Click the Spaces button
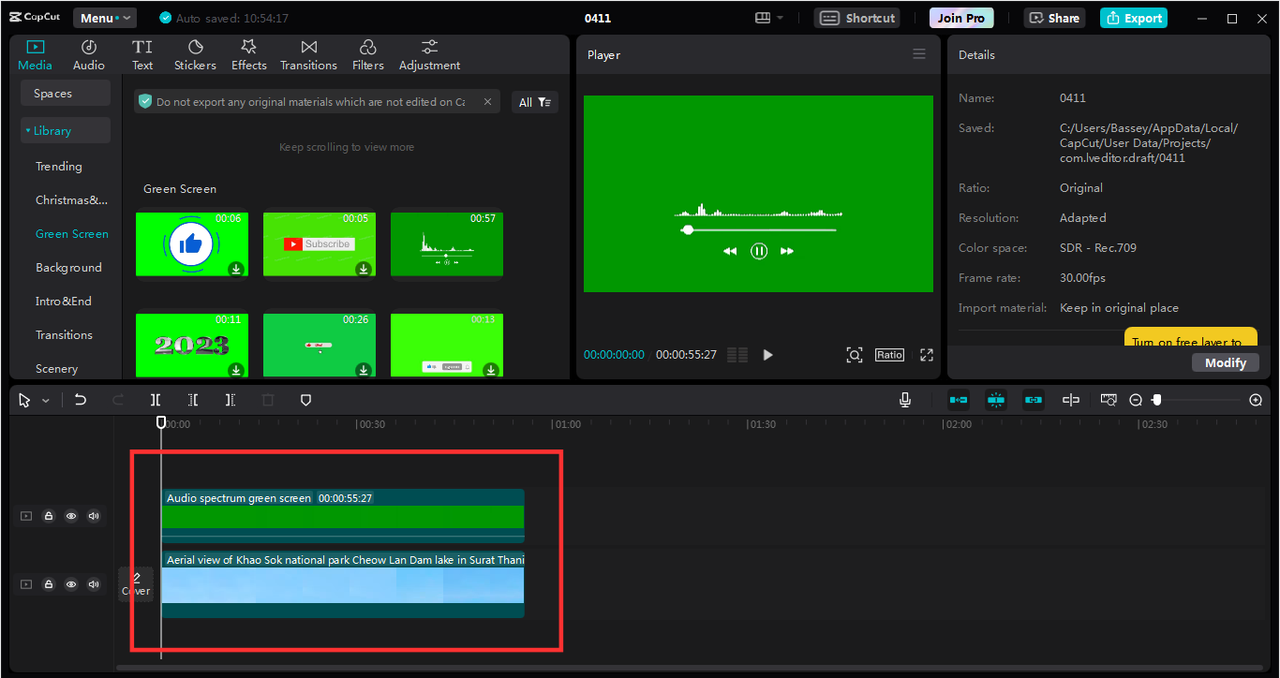Viewport: 1280px width, 678px height. [66, 93]
